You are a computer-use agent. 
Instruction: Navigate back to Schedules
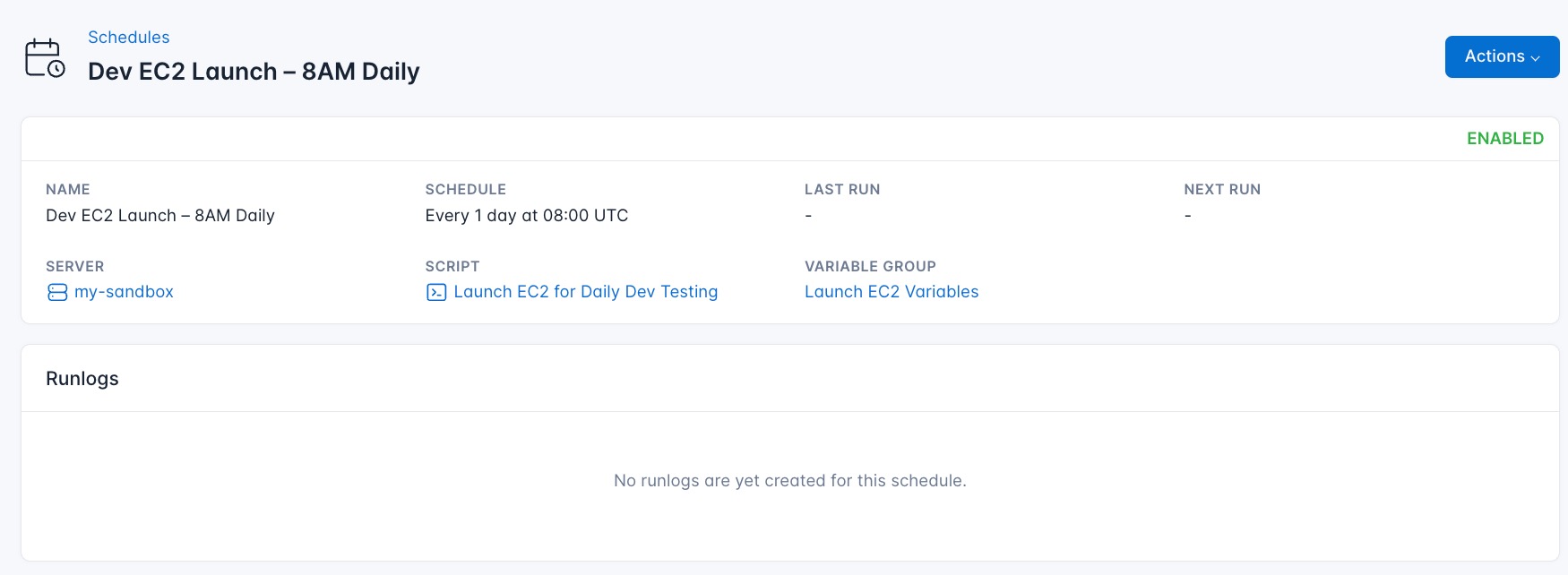pos(128,37)
